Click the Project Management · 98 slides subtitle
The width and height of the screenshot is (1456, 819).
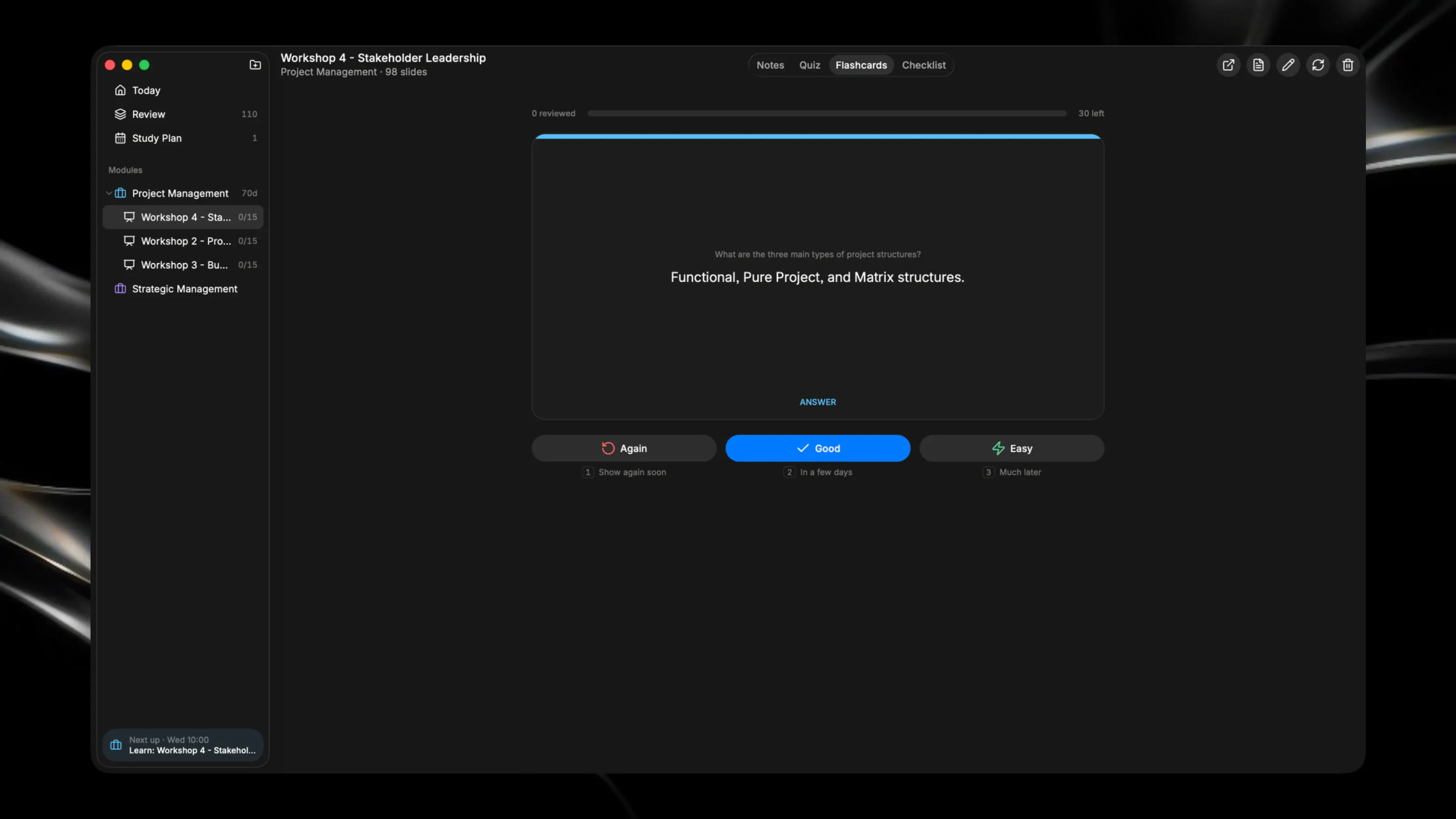point(354,72)
